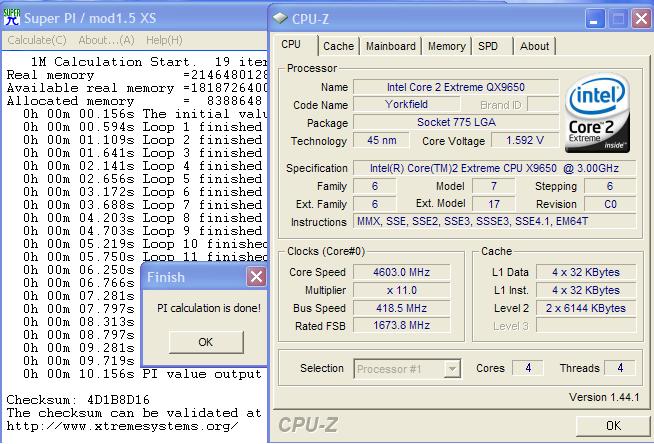654x444 pixels.
Task: Switch to the Cache tab
Action: pos(338,46)
